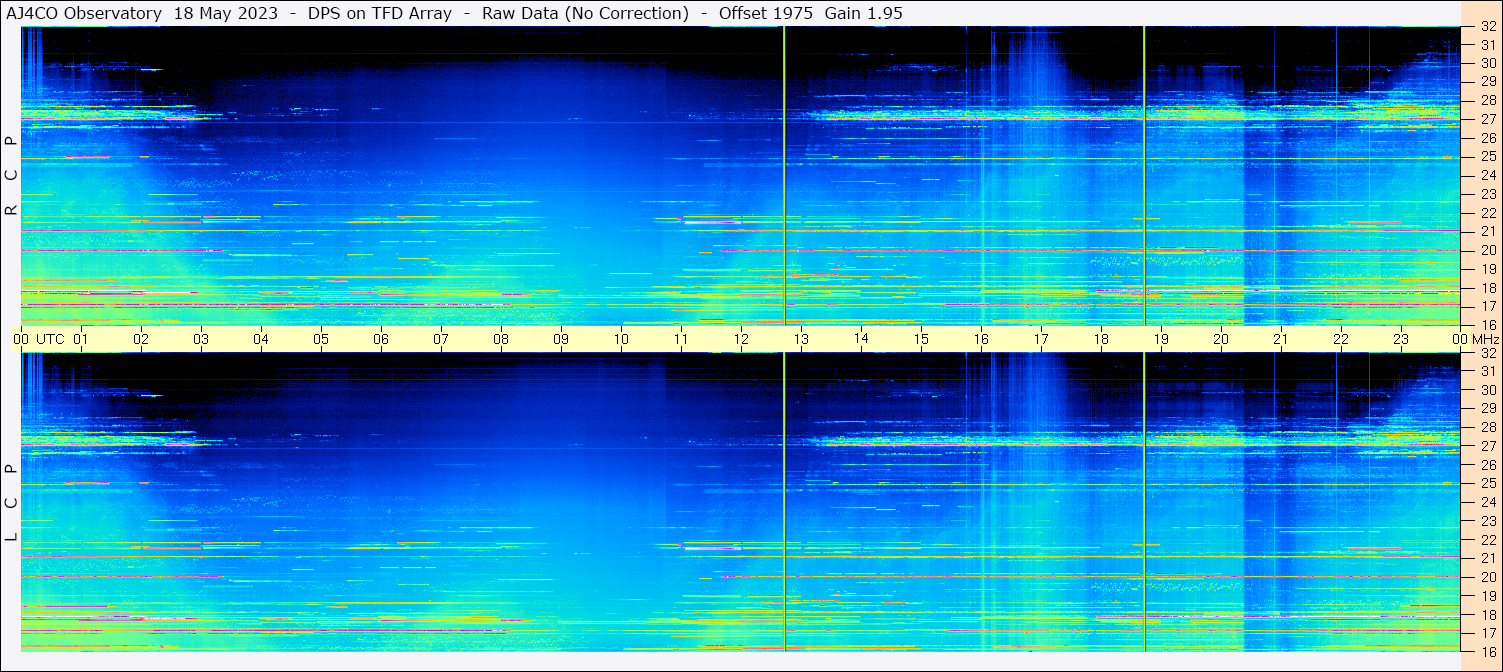Click 22 MHz label on LCP scale

[x=1487, y=540]
